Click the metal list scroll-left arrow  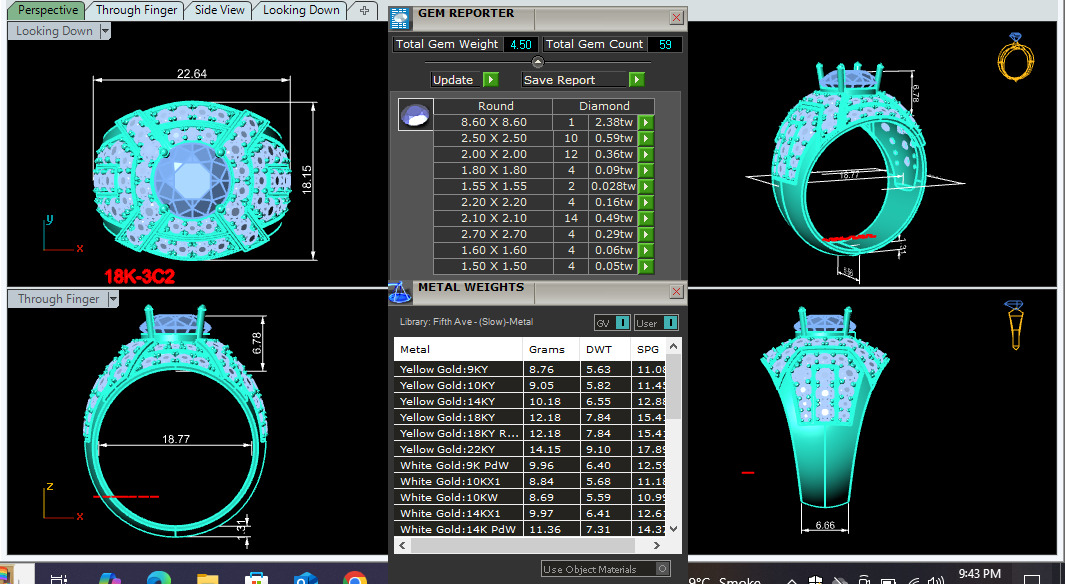coord(402,545)
